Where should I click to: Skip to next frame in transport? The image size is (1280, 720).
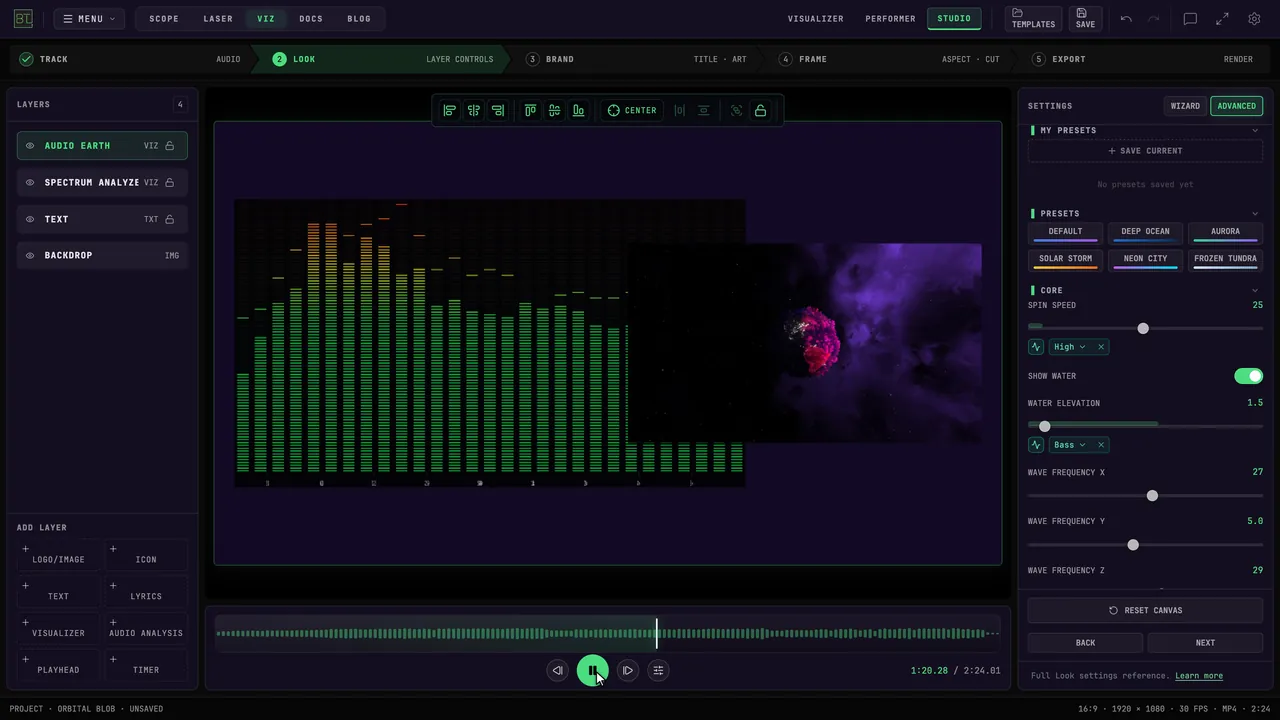pyautogui.click(x=627, y=670)
